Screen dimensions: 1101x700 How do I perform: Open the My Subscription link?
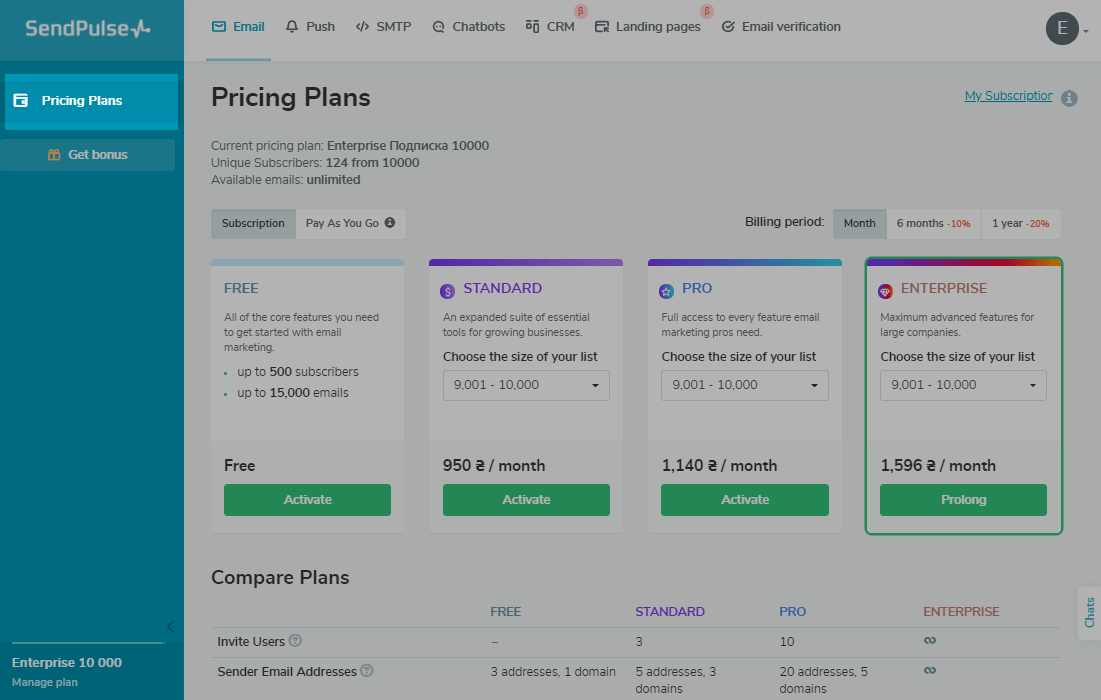[1008, 96]
